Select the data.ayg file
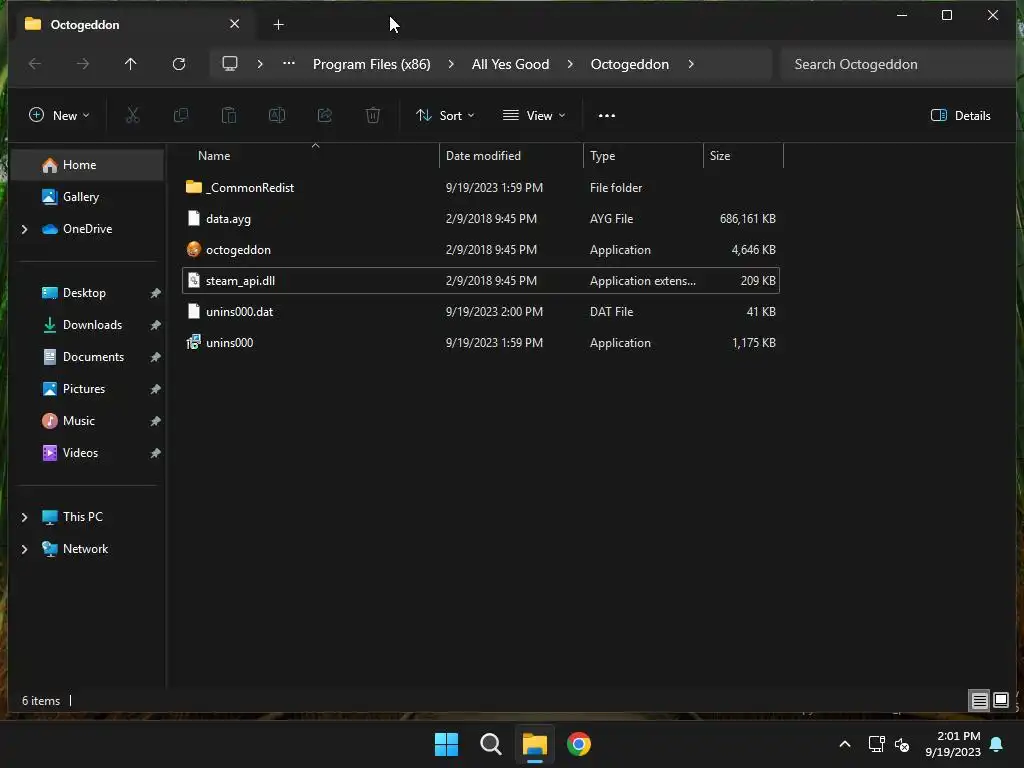This screenshot has width=1024, height=768. coord(481,219)
